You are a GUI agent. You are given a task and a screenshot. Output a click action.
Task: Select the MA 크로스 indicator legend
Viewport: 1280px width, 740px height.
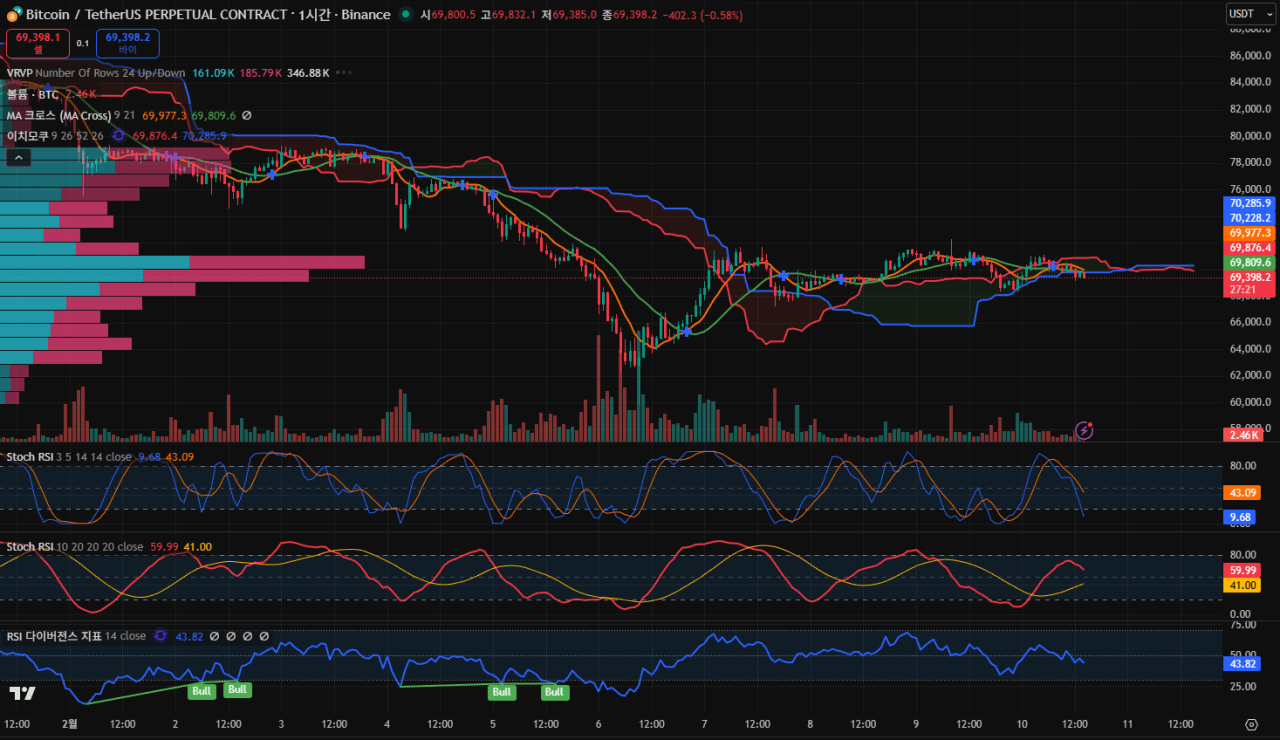click(58, 116)
